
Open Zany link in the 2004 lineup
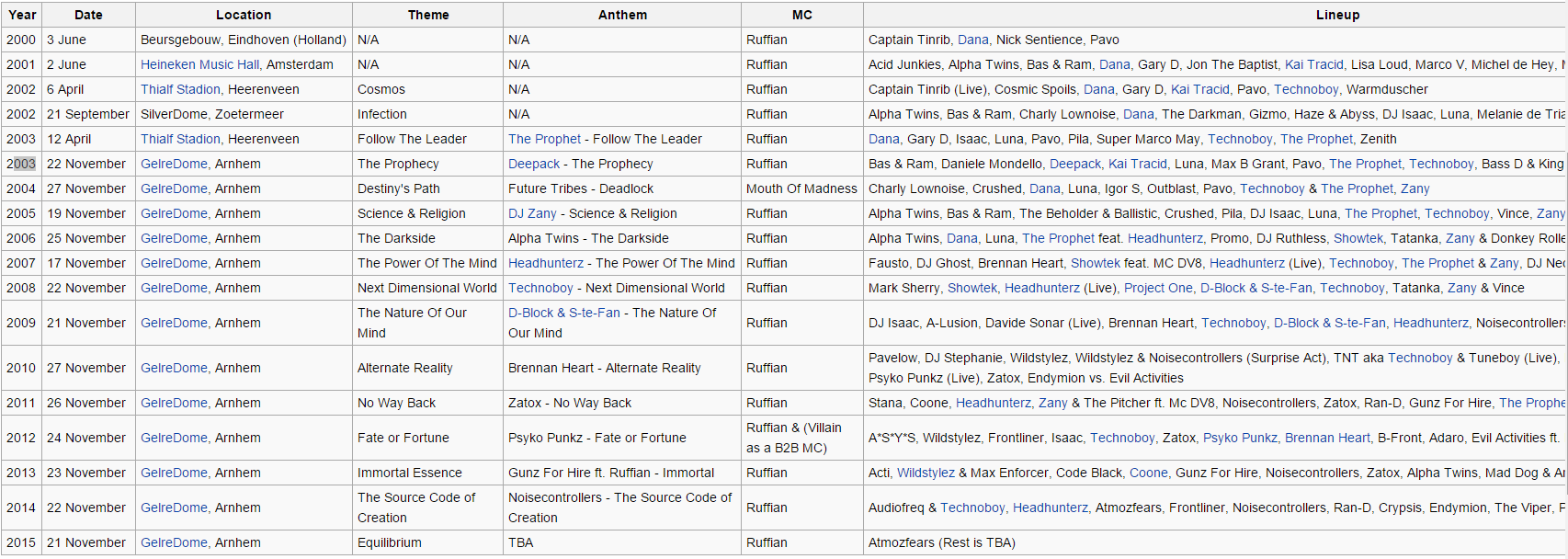coord(1415,188)
